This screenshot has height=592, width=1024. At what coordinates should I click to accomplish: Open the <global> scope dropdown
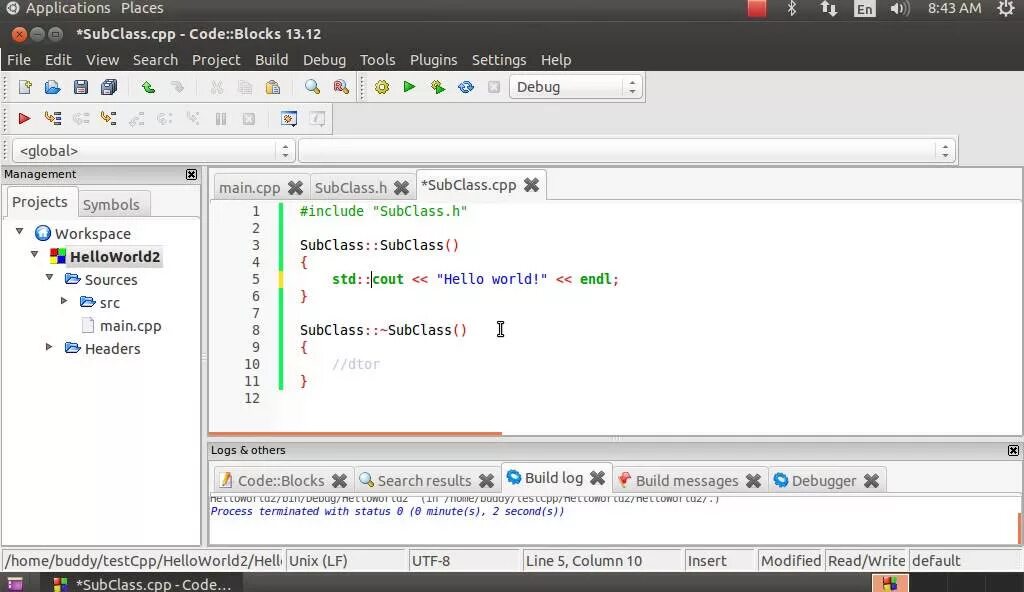coord(153,151)
